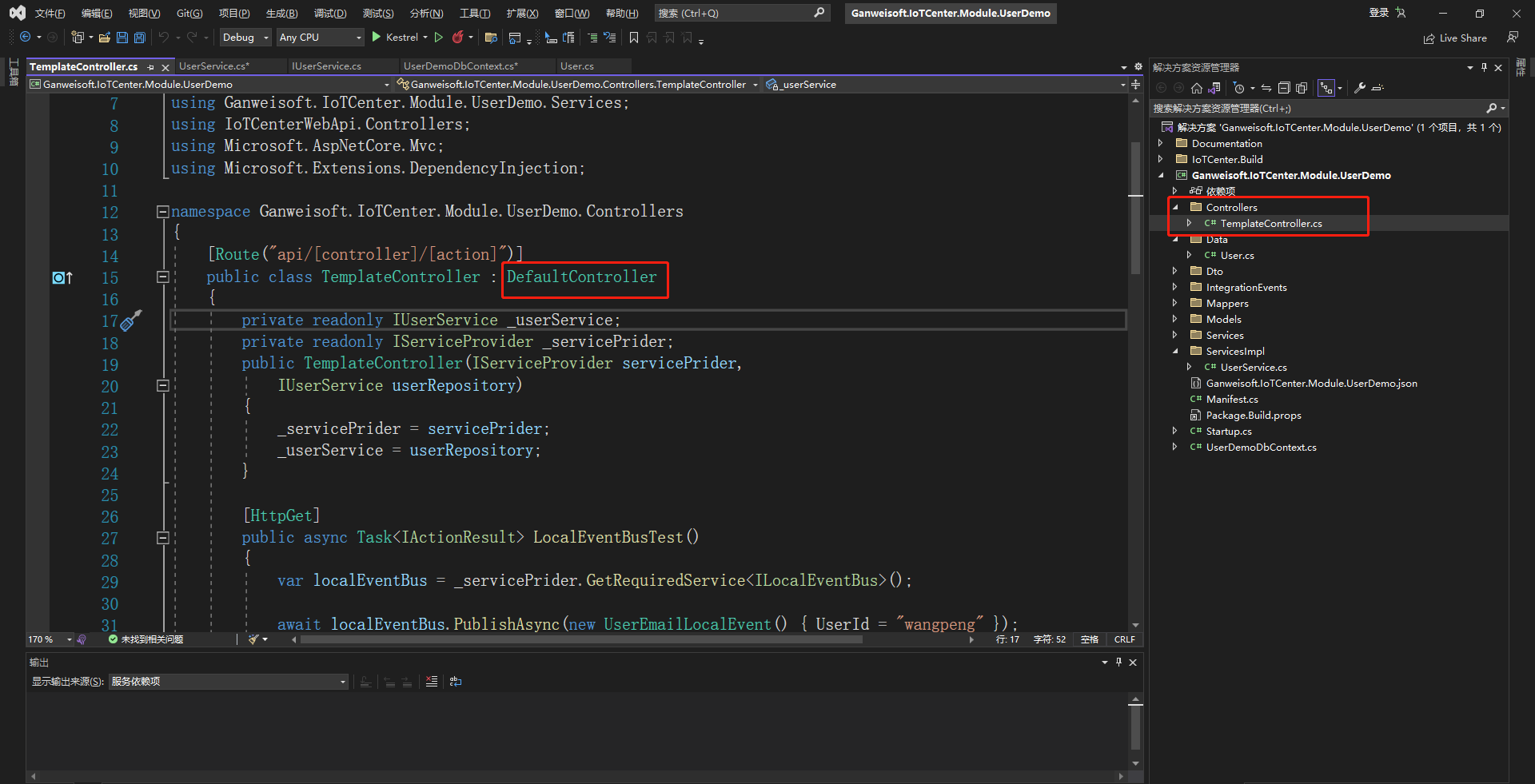Click the Hot Reload flame icon

pyautogui.click(x=457, y=38)
